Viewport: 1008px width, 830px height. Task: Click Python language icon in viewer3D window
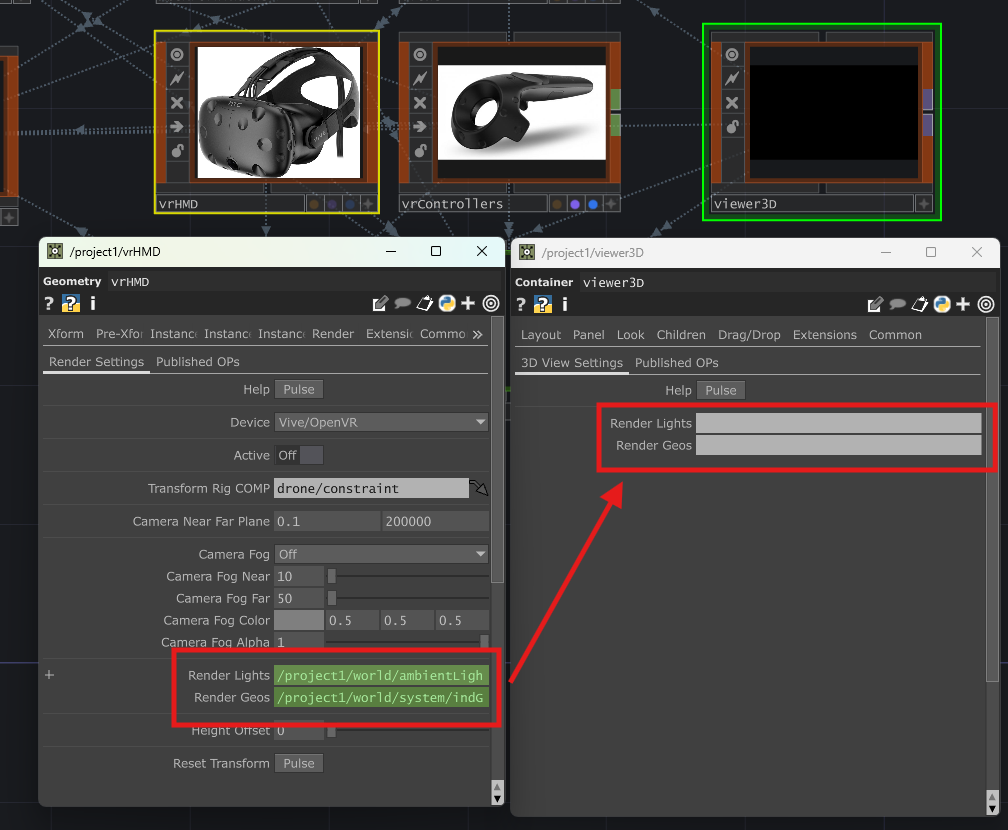click(942, 305)
